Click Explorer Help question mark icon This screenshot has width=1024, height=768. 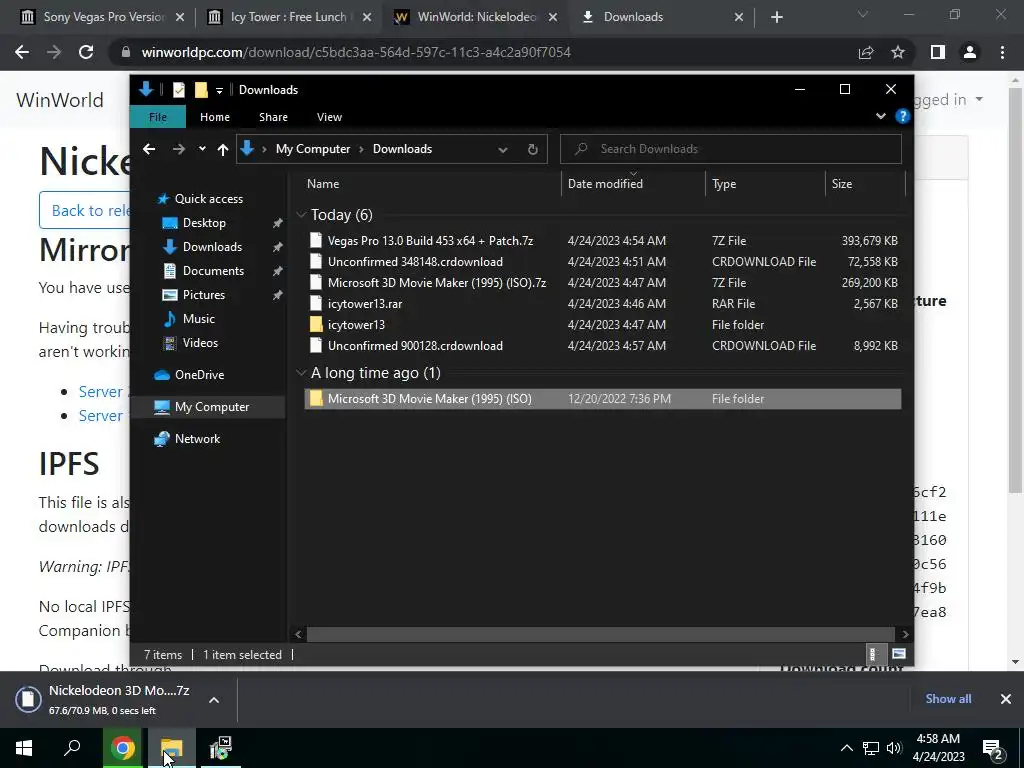pyautogui.click(x=903, y=116)
